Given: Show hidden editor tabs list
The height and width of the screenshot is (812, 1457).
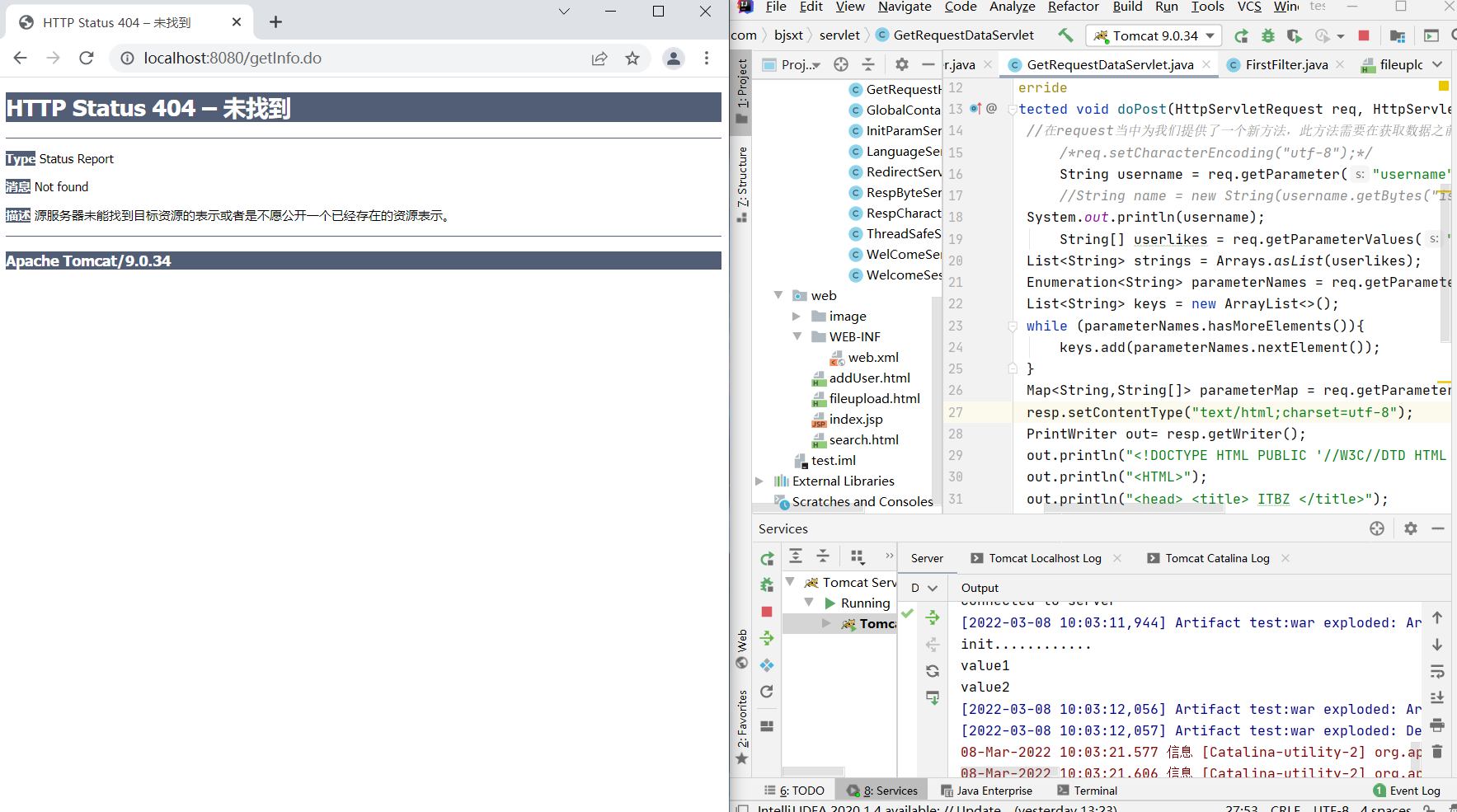Looking at the screenshot, I should pyautogui.click(x=1437, y=64).
